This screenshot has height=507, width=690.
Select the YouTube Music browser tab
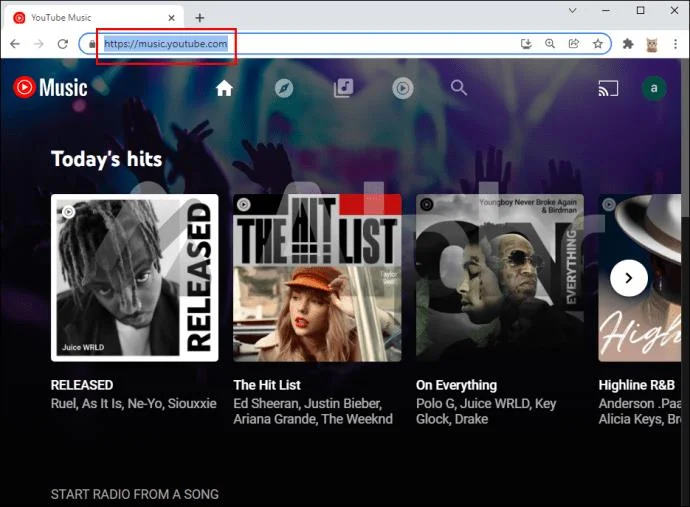point(95,18)
